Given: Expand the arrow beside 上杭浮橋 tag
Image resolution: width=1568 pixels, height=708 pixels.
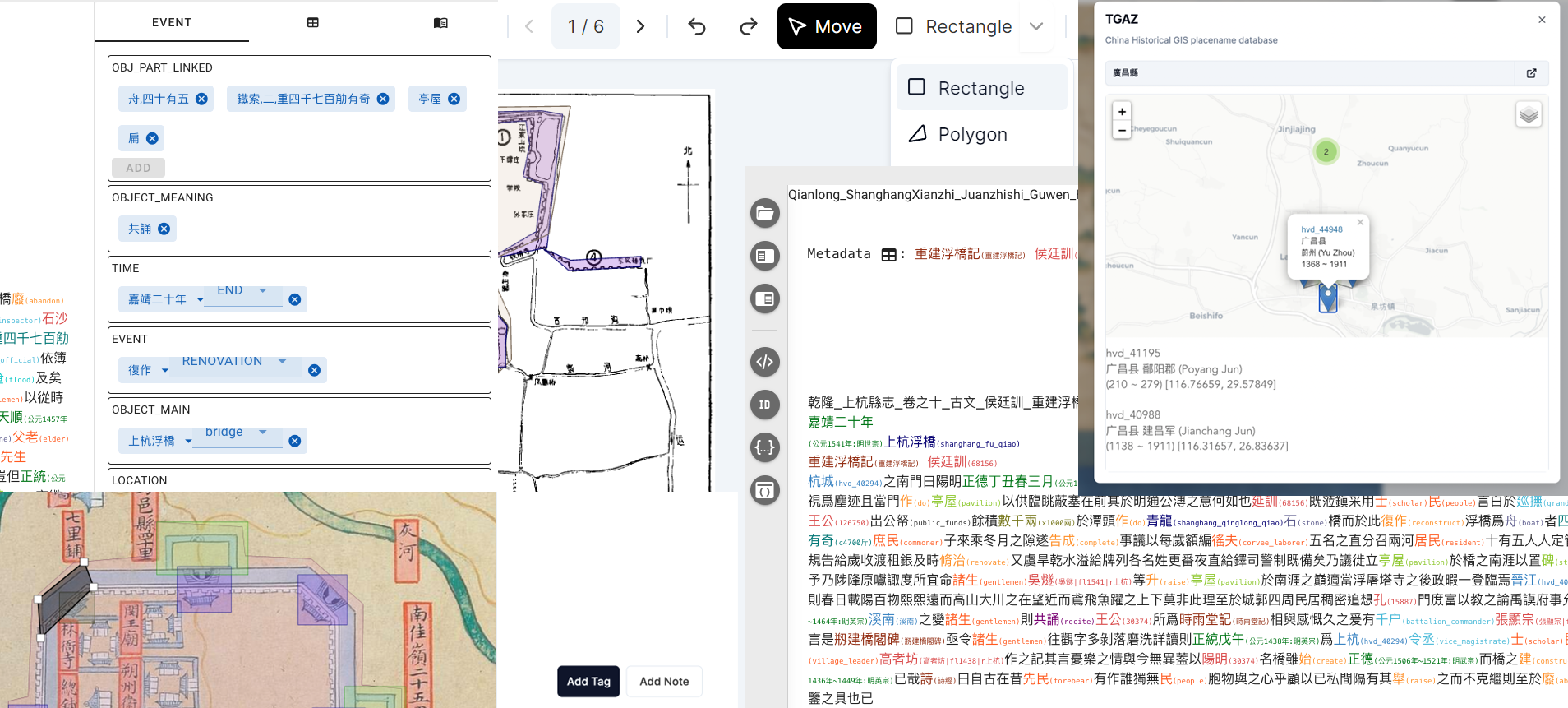Looking at the screenshot, I should pos(188,442).
